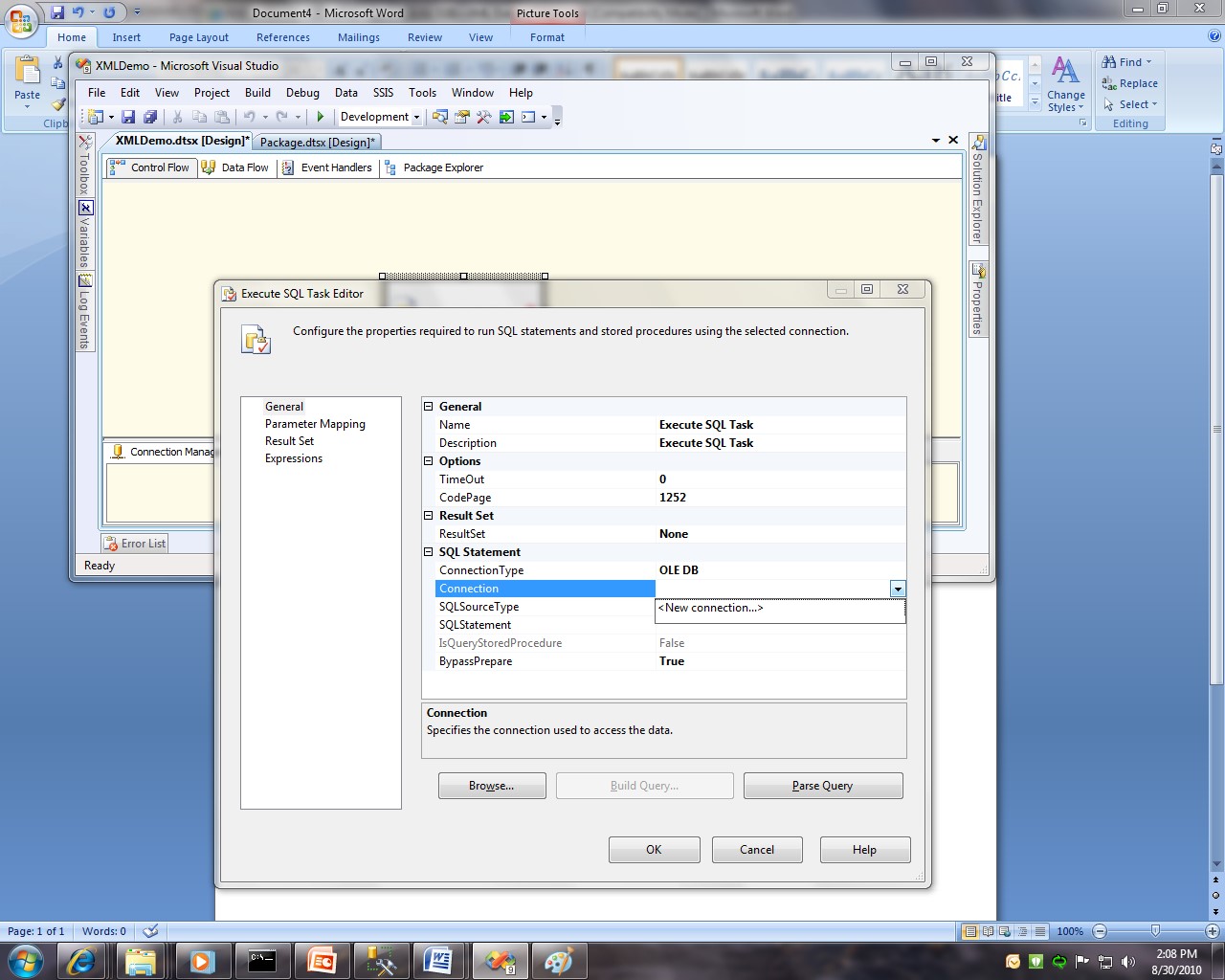The width and height of the screenshot is (1225, 980).
Task: Collapse the General property category
Action: pos(429,407)
